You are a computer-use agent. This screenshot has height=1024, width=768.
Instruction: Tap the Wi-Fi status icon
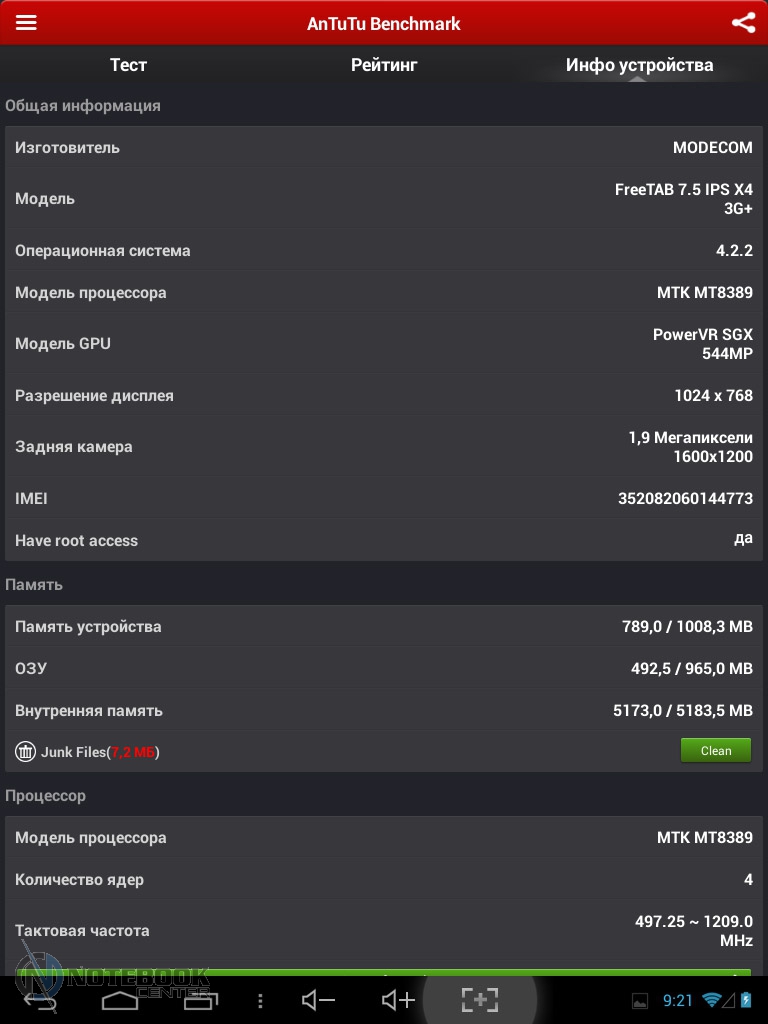pyautogui.click(x=712, y=1000)
